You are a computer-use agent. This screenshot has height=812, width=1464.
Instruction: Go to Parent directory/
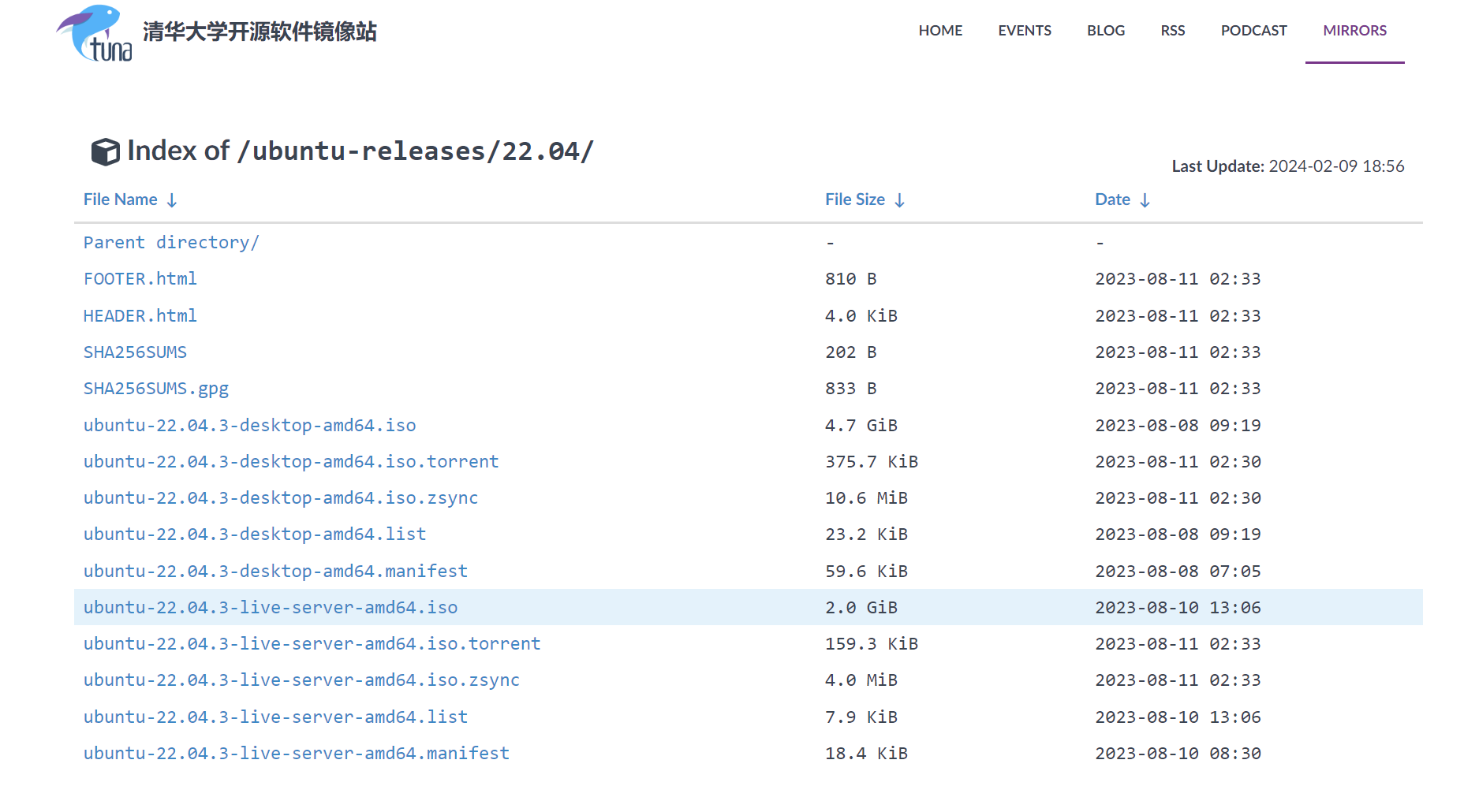pyautogui.click(x=171, y=243)
